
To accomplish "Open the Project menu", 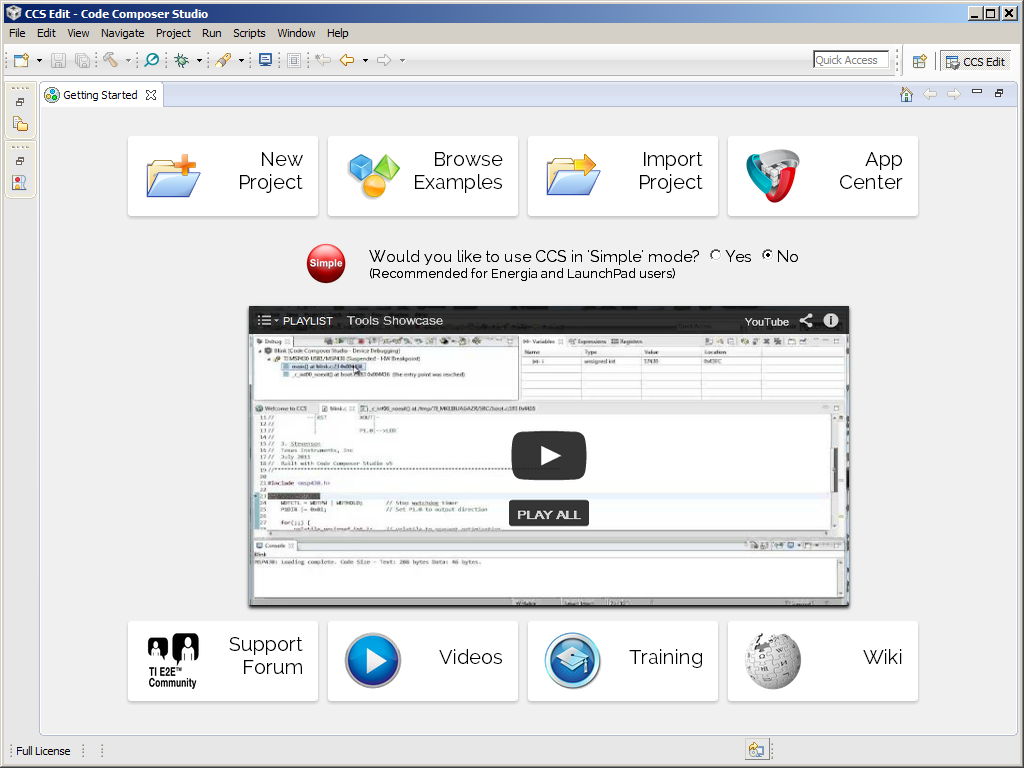I will pyautogui.click(x=173, y=33).
